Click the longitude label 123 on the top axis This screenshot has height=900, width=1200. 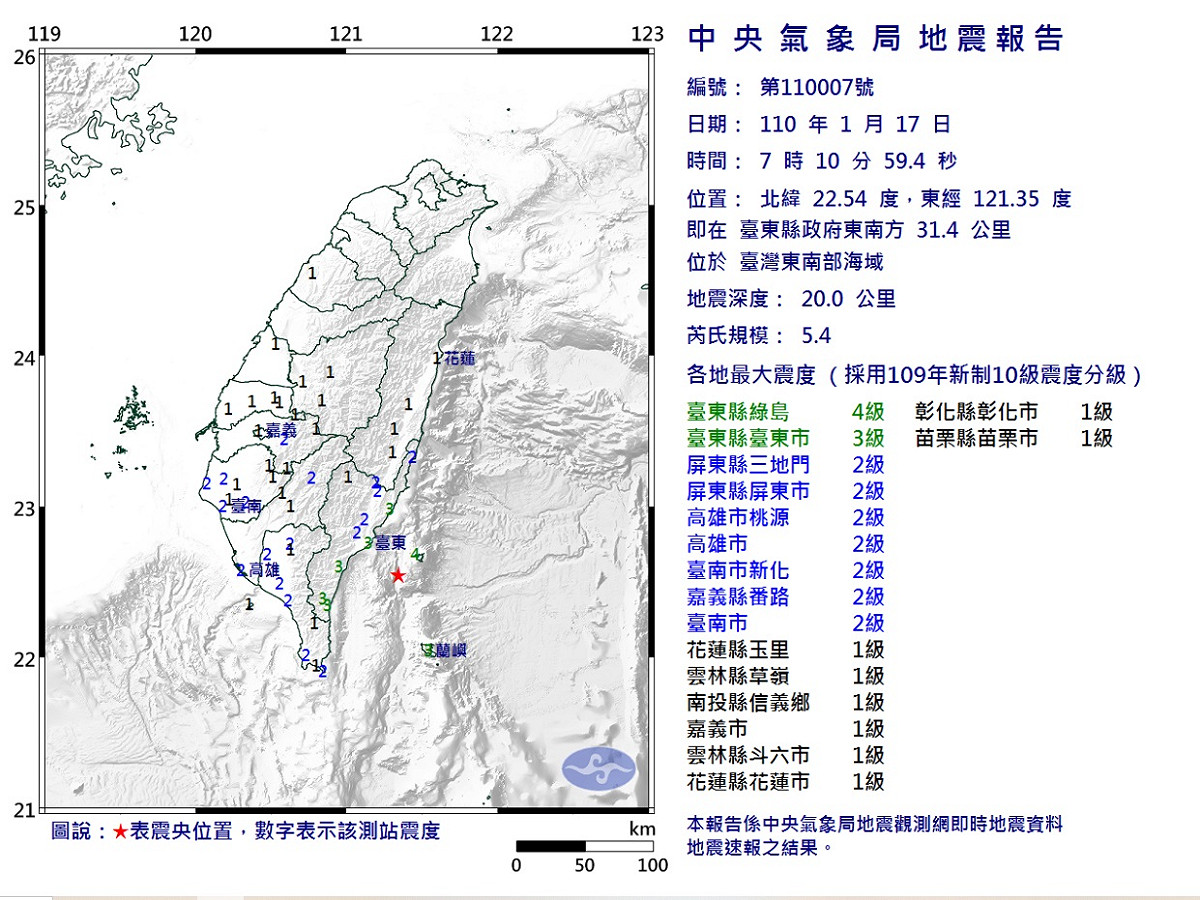648,33
